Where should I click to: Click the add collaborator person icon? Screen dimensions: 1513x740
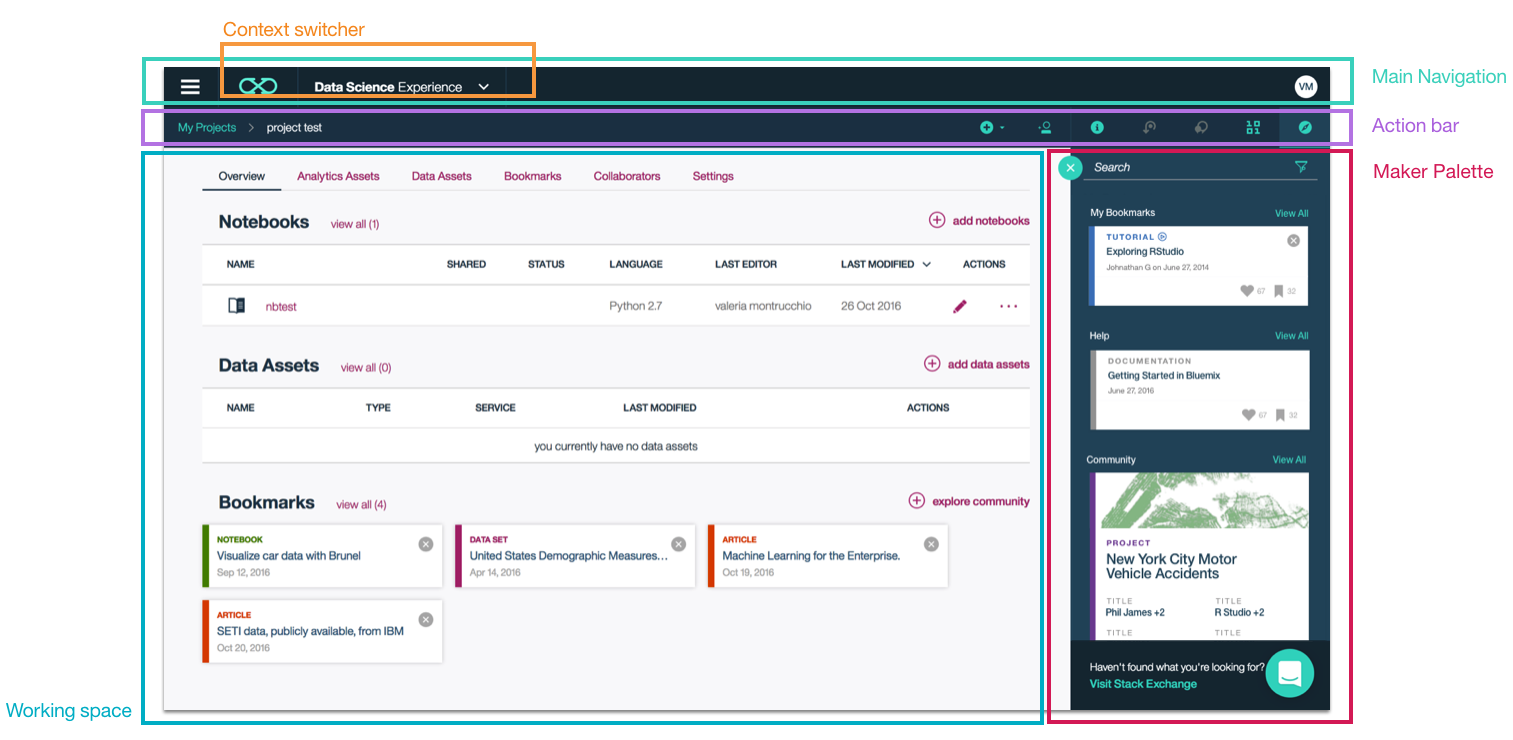click(1045, 128)
